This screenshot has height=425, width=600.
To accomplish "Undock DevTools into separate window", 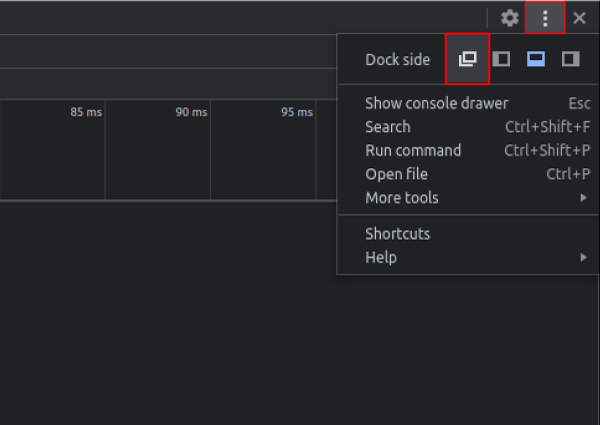I will click(x=467, y=59).
